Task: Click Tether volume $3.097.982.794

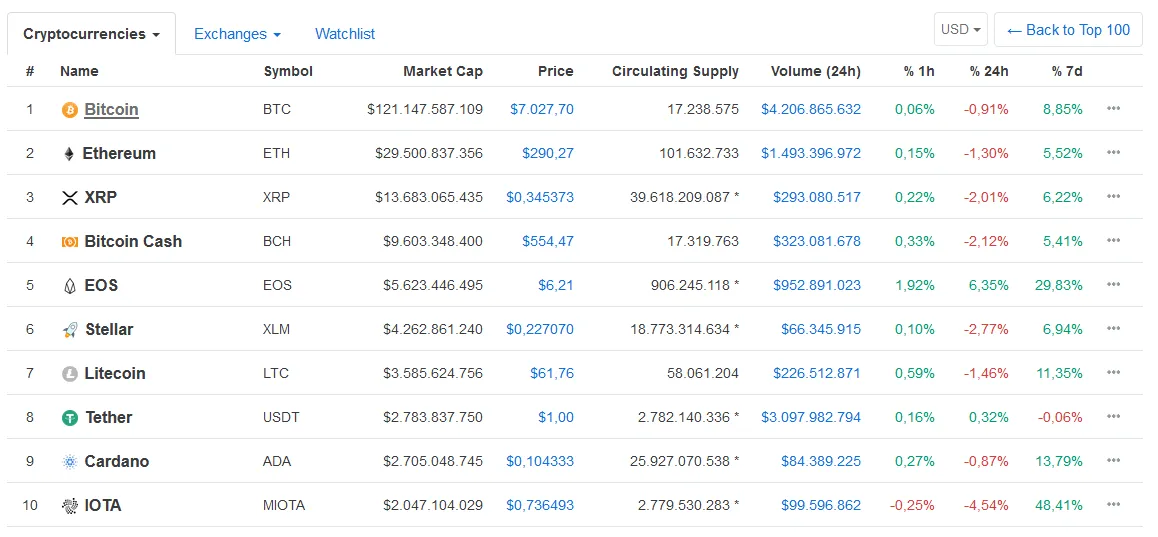Action: (811, 417)
